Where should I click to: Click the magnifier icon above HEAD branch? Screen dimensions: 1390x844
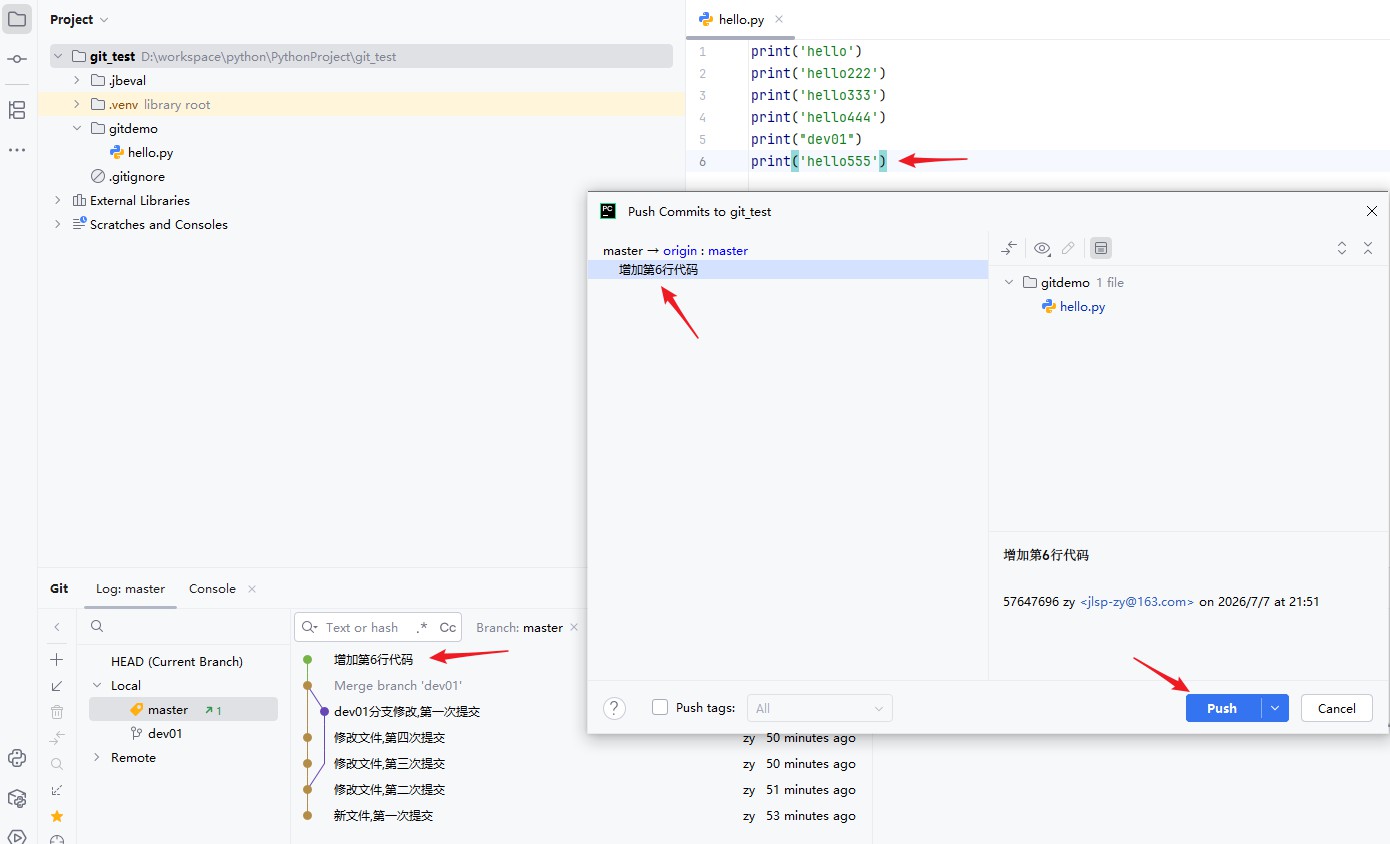[97, 627]
